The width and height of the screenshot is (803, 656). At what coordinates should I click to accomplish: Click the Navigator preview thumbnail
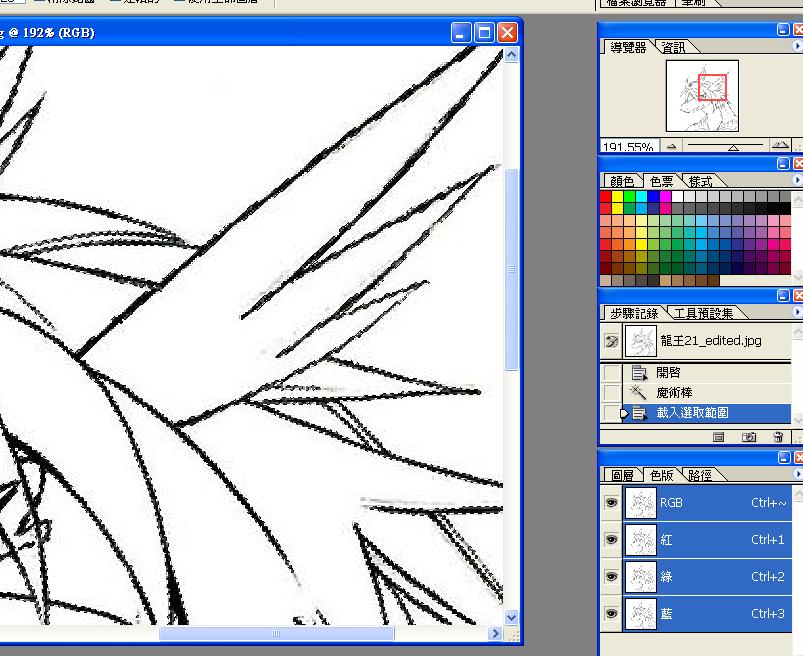click(x=702, y=96)
